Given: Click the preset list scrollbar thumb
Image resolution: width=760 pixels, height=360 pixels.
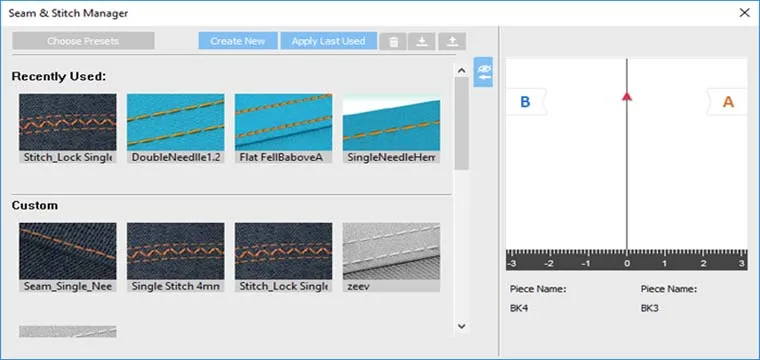Looking at the screenshot, I should click(x=461, y=124).
